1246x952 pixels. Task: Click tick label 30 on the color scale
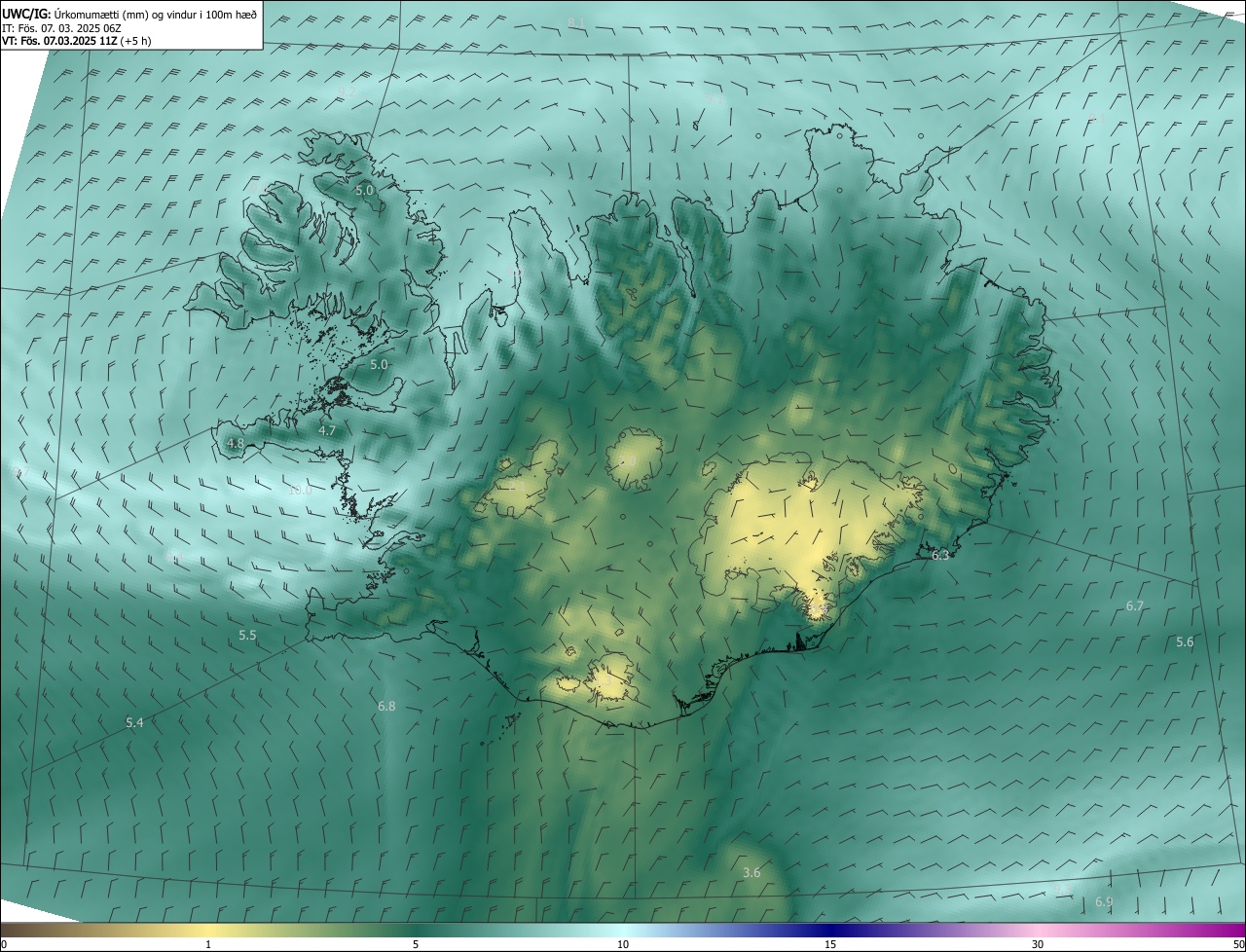tap(1038, 944)
